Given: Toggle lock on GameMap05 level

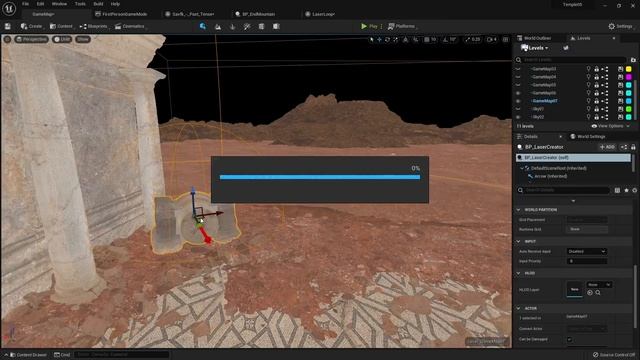Looking at the screenshot, I should tap(596, 85).
